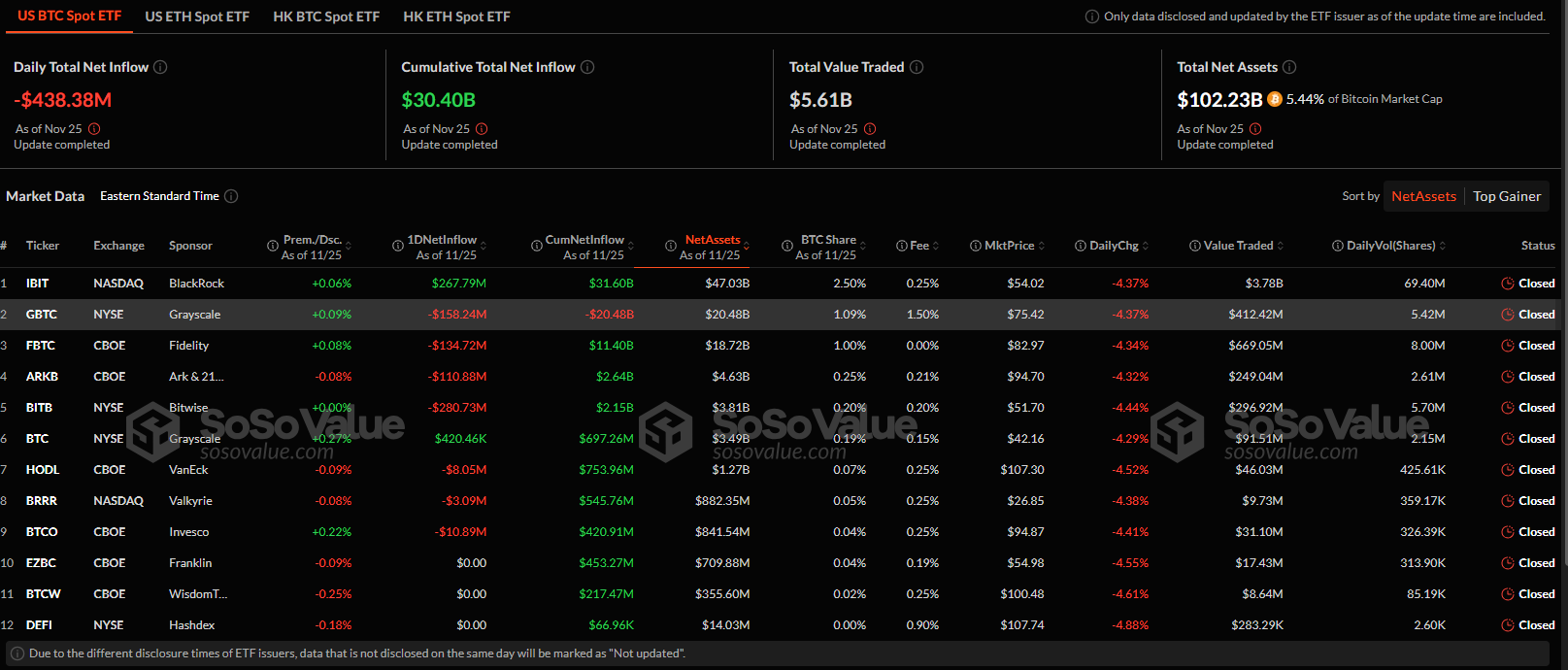Image resolution: width=1568 pixels, height=670 pixels.
Task: Click info icon before Fee column header
Action: click(x=902, y=247)
